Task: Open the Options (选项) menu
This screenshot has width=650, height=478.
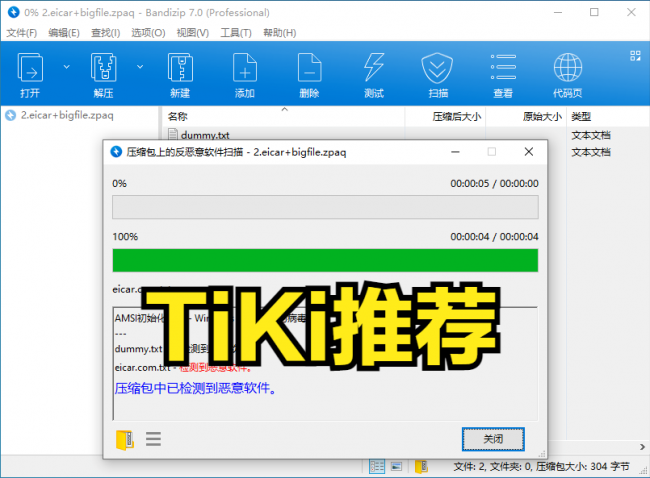Action: pyautogui.click(x=148, y=33)
